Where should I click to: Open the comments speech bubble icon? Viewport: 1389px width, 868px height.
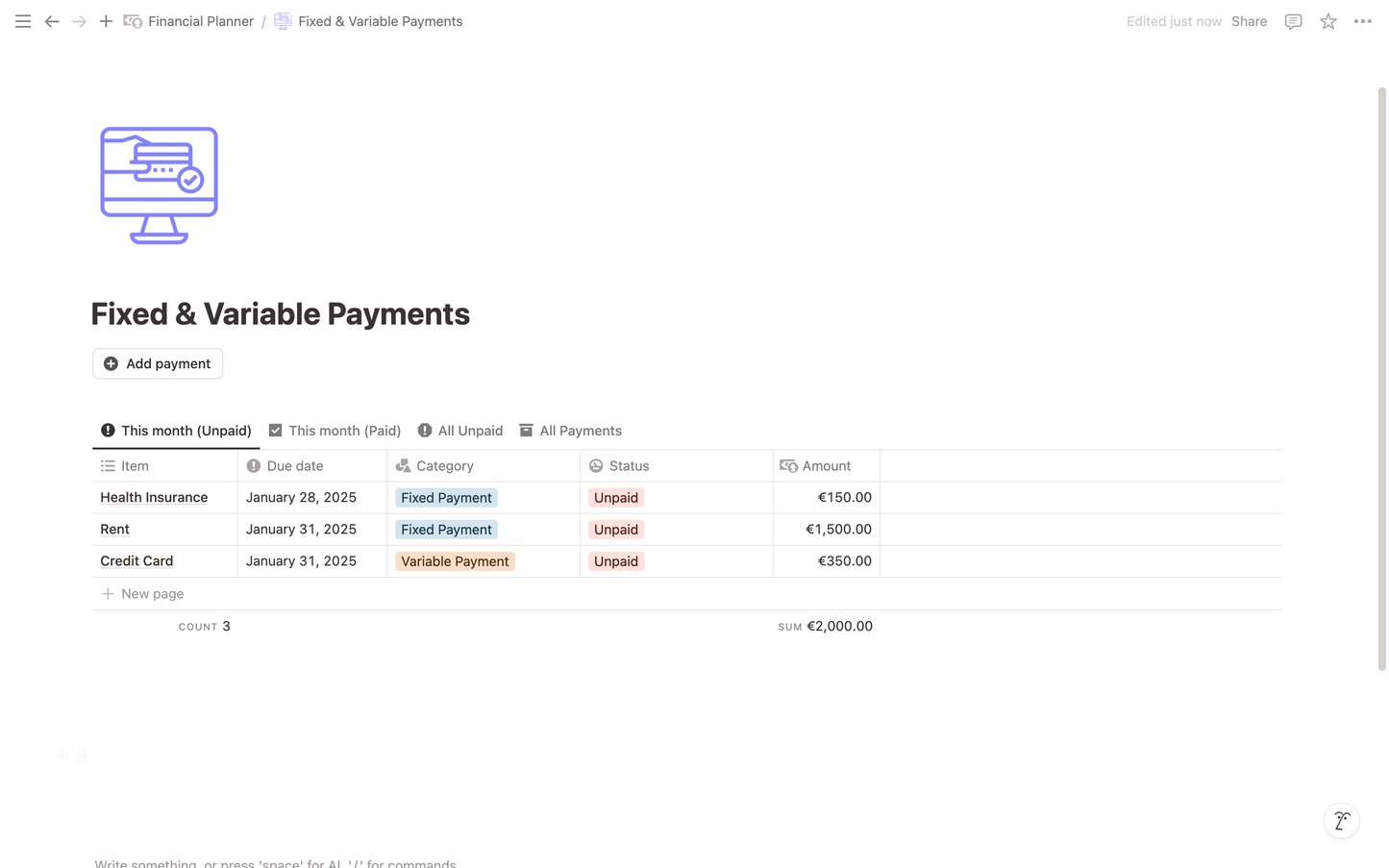(x=1293, y=21)
